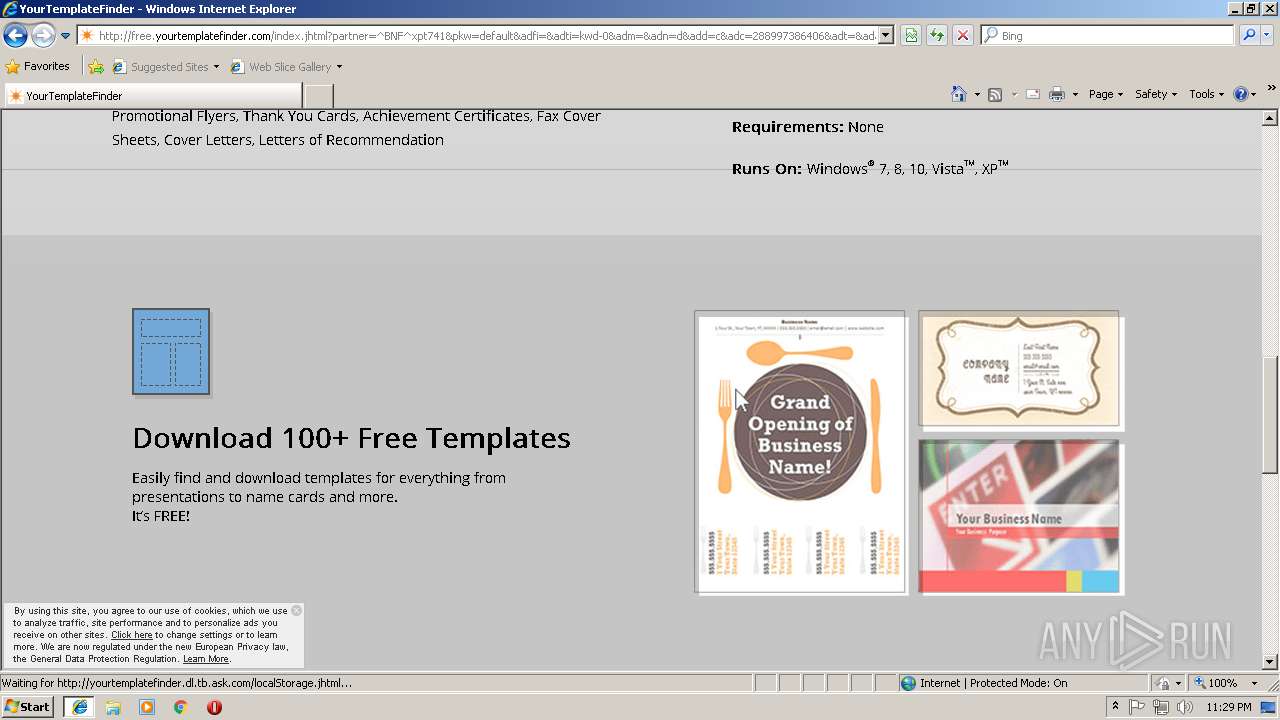Viewport: 1280px width, 720px height.
Task: Go back using the Back arrow button
Action: pyautogui.click(x=15, y=36)
